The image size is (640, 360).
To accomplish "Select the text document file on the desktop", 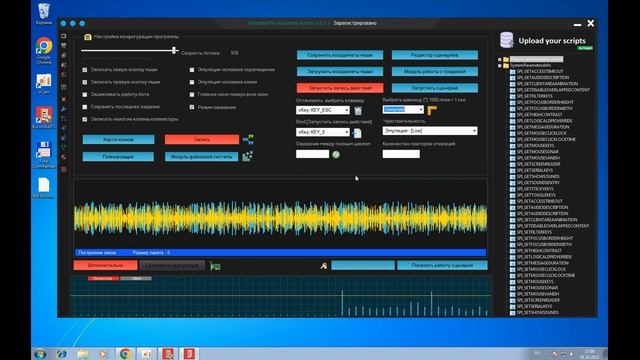I will (x=44, y=187).
